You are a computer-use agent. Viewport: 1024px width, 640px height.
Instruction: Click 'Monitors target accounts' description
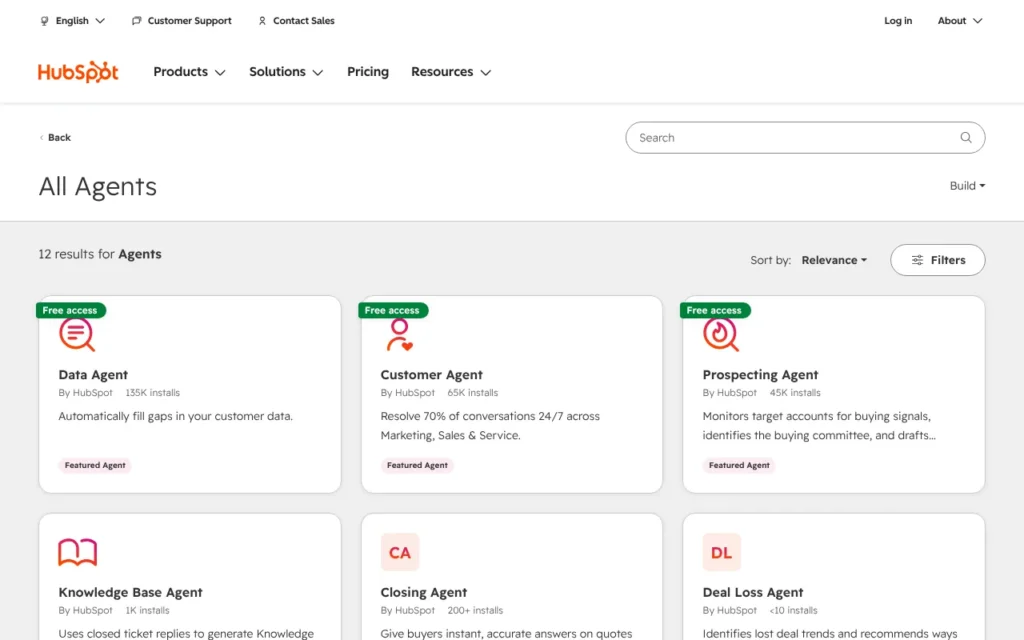click(819, 426)
